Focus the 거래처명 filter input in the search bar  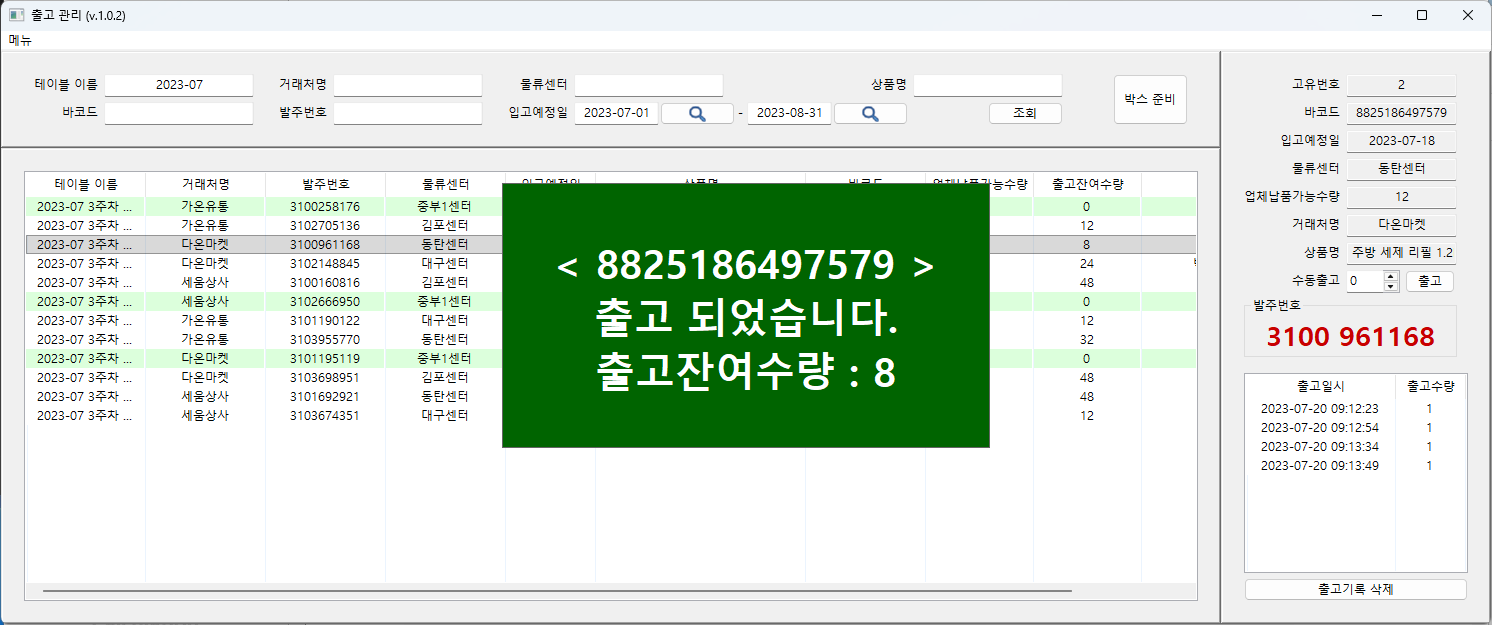[408, 85]
